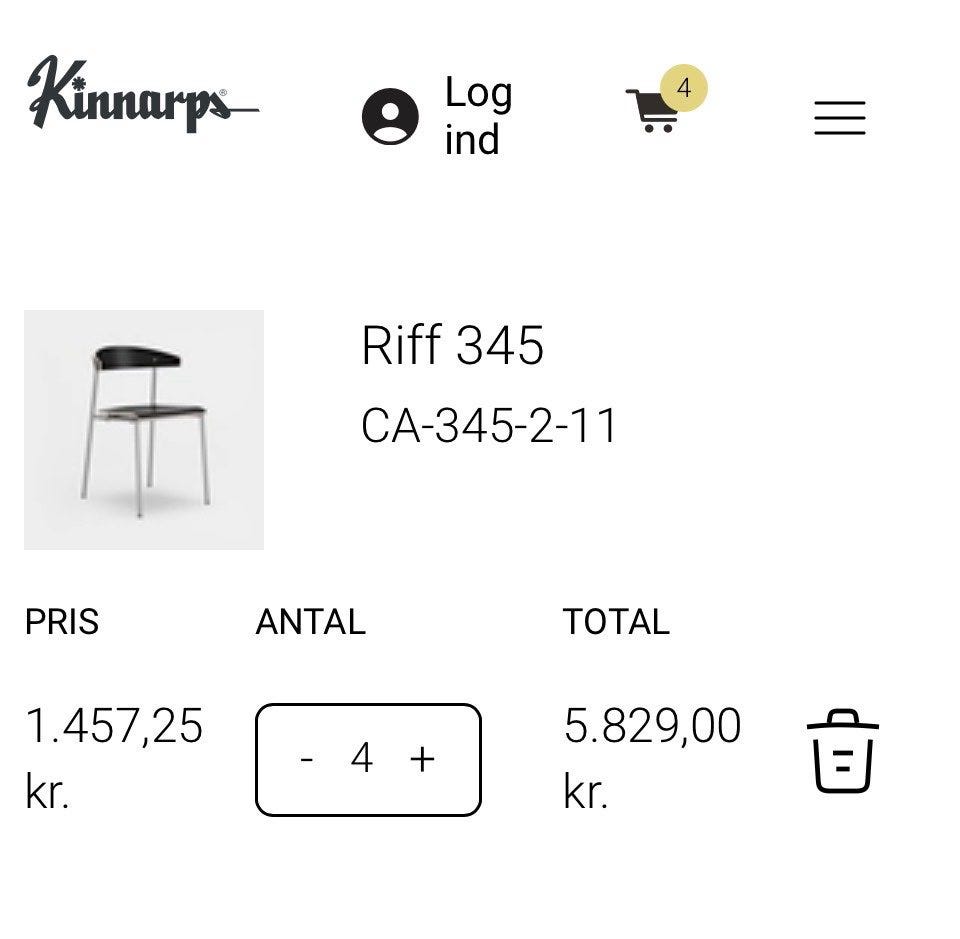
Task: Click the Kinnarps logo
Action: click(143, 94)
